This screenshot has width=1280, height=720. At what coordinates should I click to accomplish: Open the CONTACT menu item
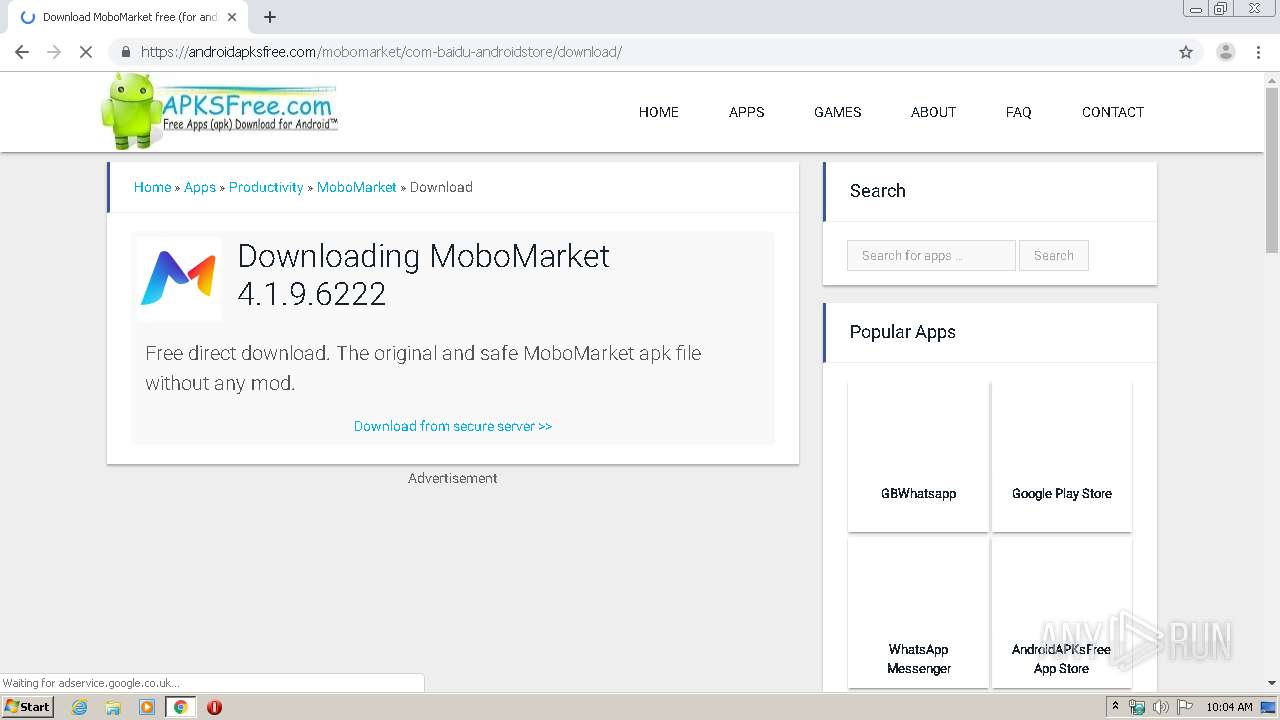(x=1112, y=112)
